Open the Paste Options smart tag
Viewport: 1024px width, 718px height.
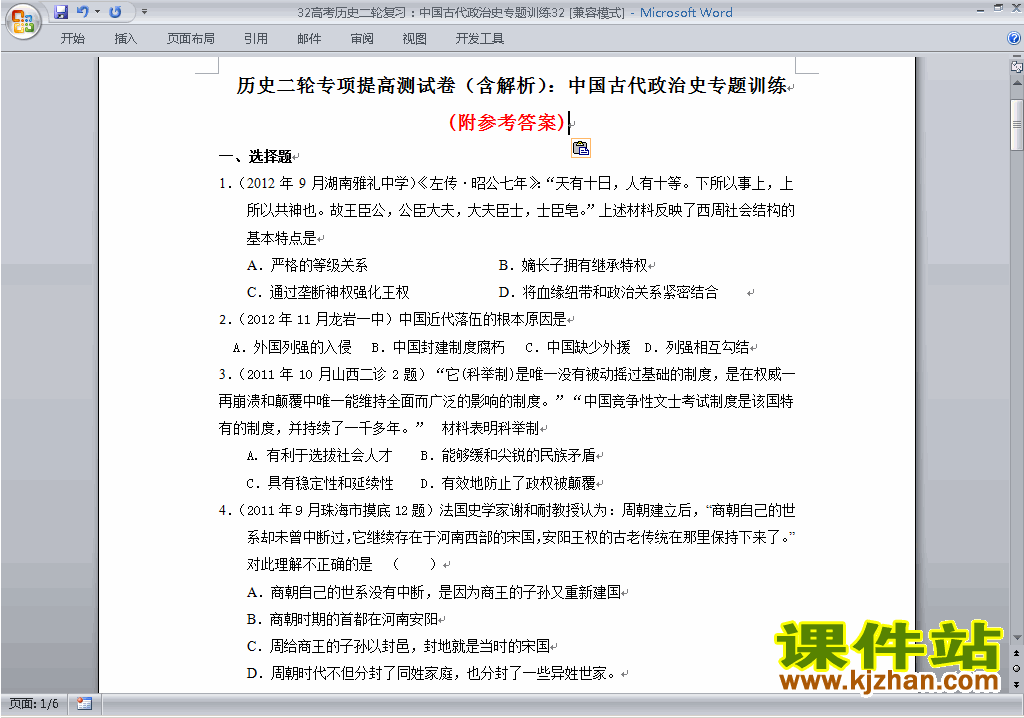(580, 148)
